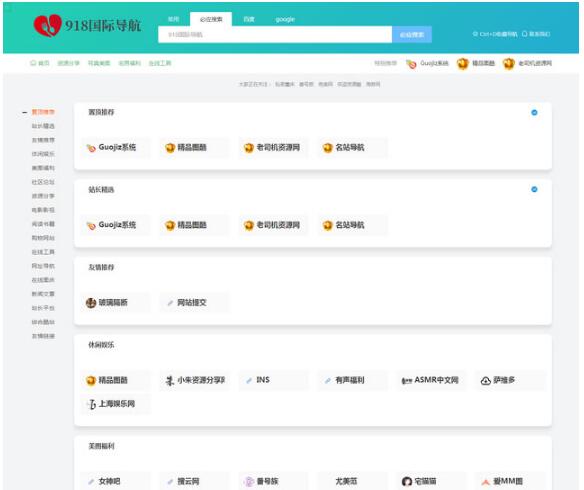Open 在线工具 in the top menu

point(160,63)
